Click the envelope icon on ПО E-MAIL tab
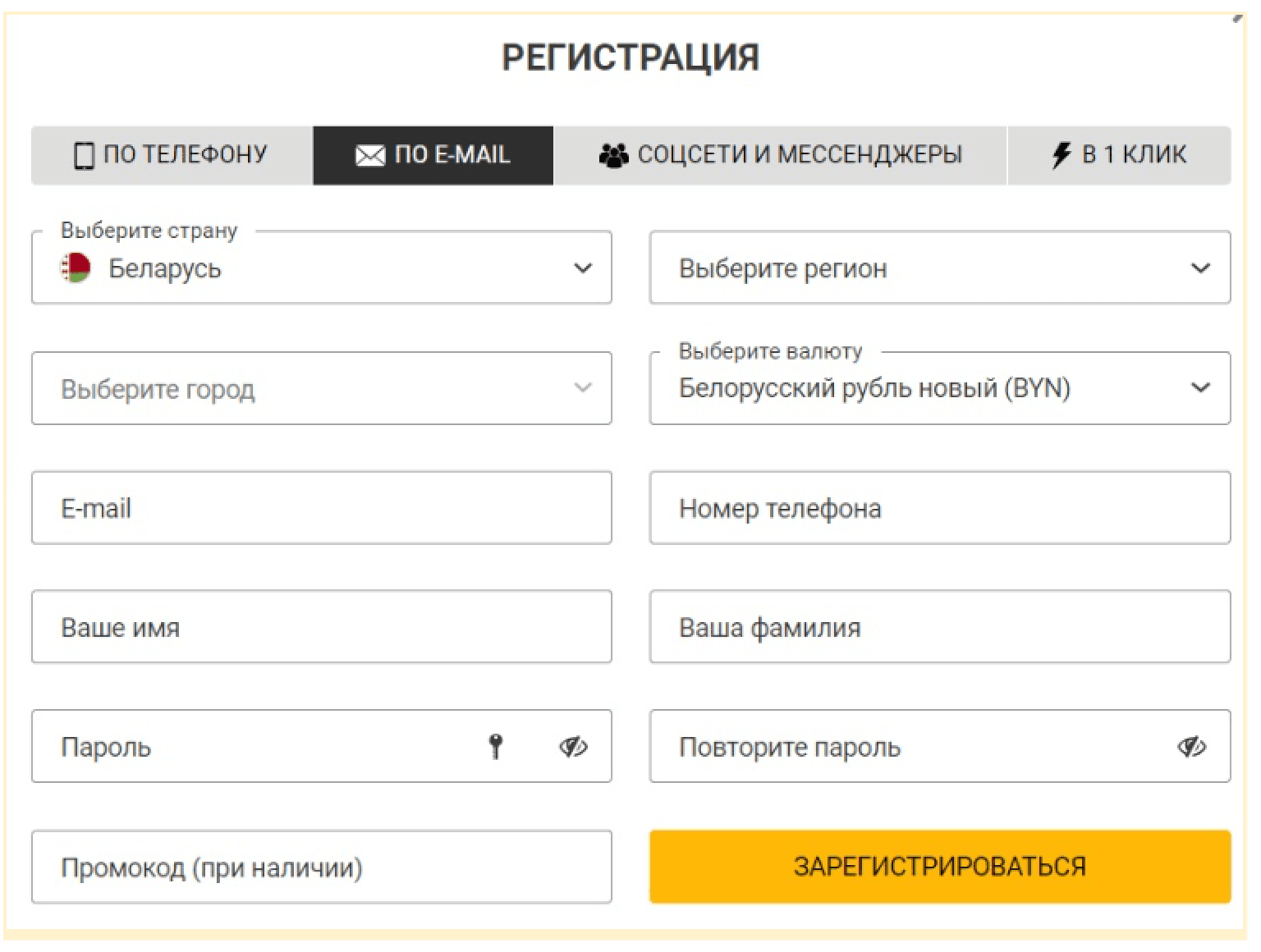Image resolution: width=1261 pixels, height=952 pixels. tap(369, 153)
